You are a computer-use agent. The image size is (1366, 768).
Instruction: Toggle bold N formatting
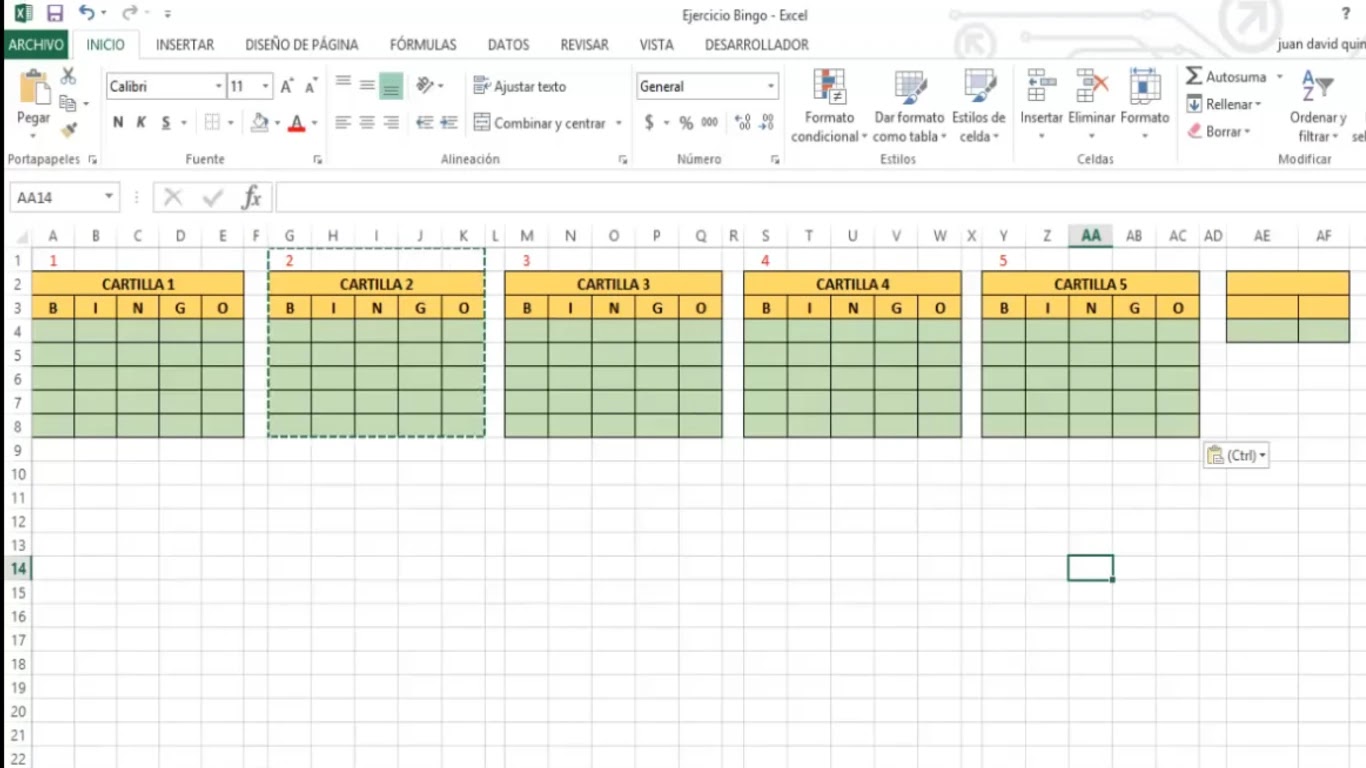(118, 123)
